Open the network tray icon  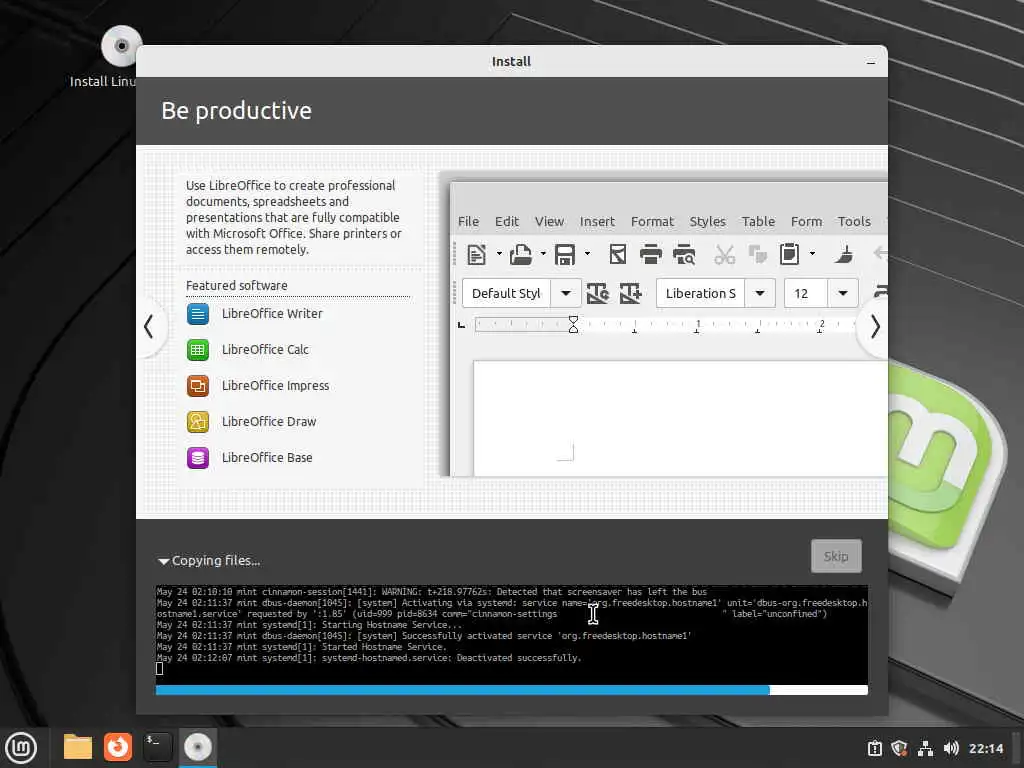(x=925, y=748)
